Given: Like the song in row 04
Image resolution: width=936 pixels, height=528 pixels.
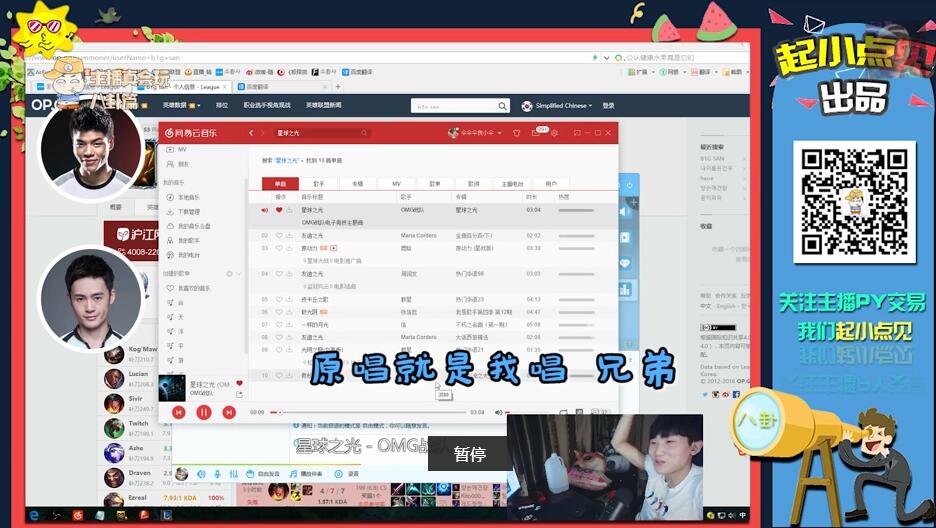Looking at the screenshot, I should tap(279, 274).
